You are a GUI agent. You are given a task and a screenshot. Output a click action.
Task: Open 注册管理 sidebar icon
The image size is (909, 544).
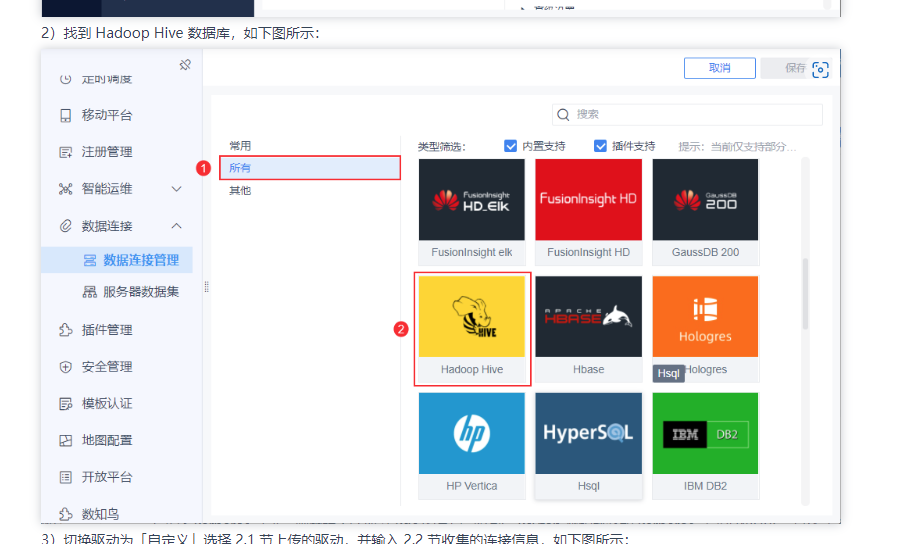[x=66, y=153]
